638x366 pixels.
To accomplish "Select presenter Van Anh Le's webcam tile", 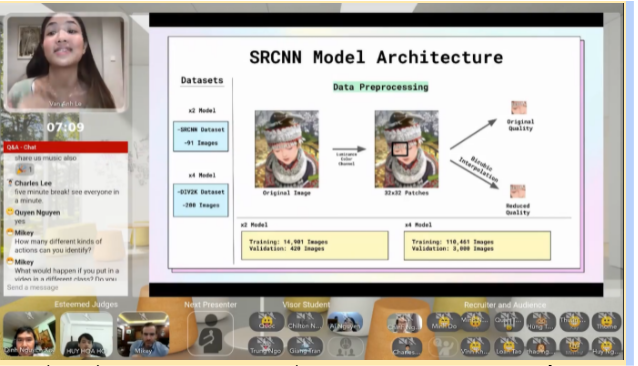I will (66, 63).
